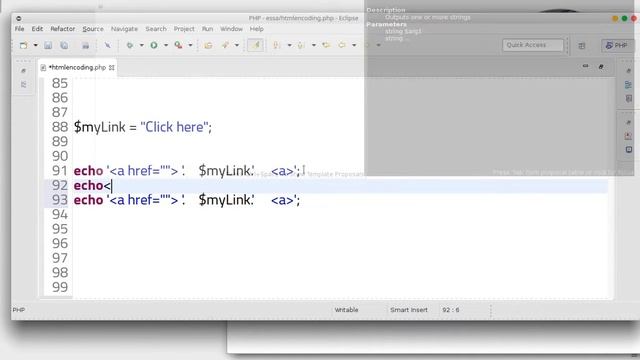Click the Save All toolbar icon

(64, 45)
